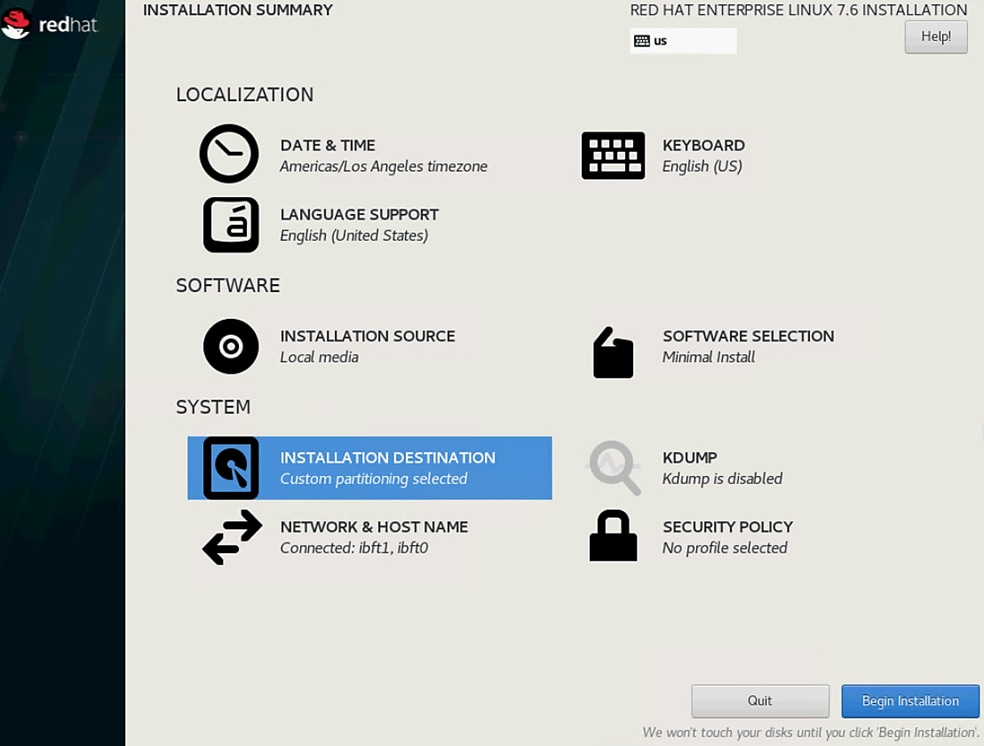The image size is (984, 746).
Task: Open SOFTWARE SELECTION label
Action: coord(748,336)
